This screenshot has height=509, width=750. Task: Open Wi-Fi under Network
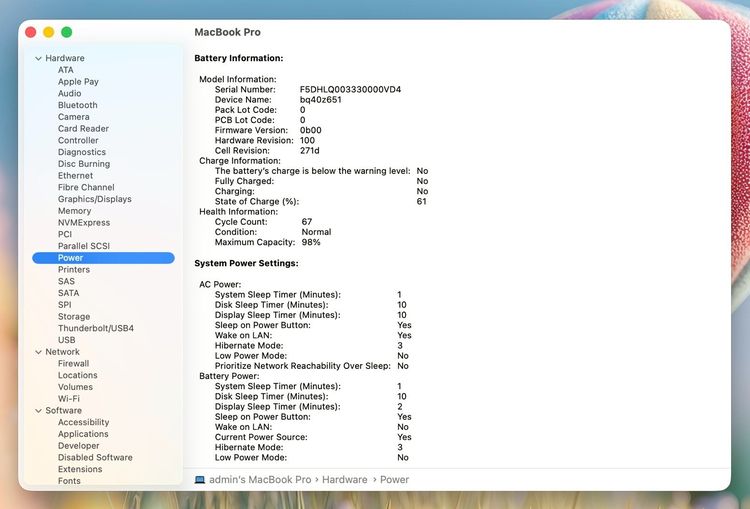point(69,399)
